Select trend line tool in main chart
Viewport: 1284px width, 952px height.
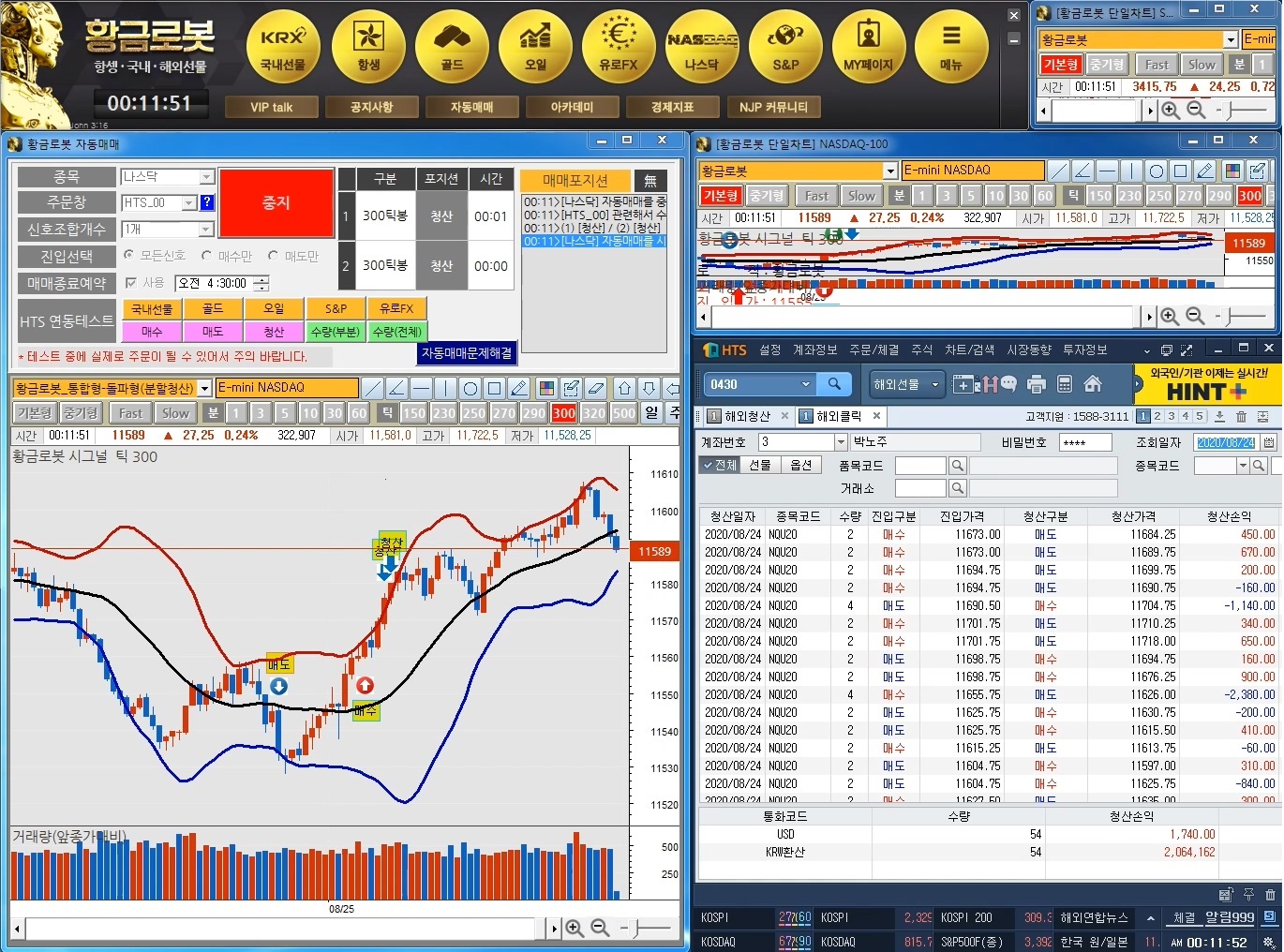(x=373, y=388)
